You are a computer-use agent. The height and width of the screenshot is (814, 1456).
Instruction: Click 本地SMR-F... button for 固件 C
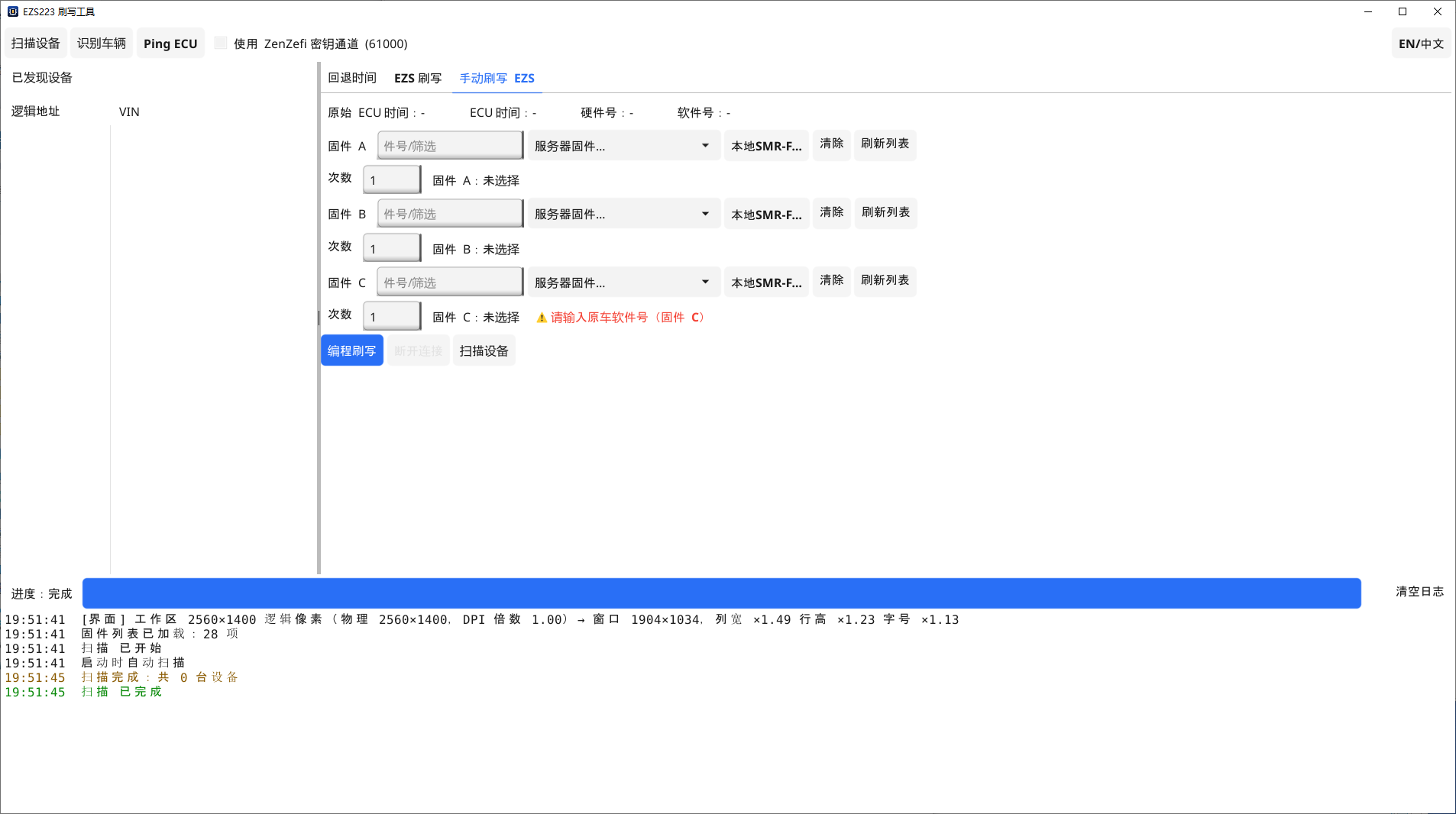pyautogui.click(x=766, y=282)
